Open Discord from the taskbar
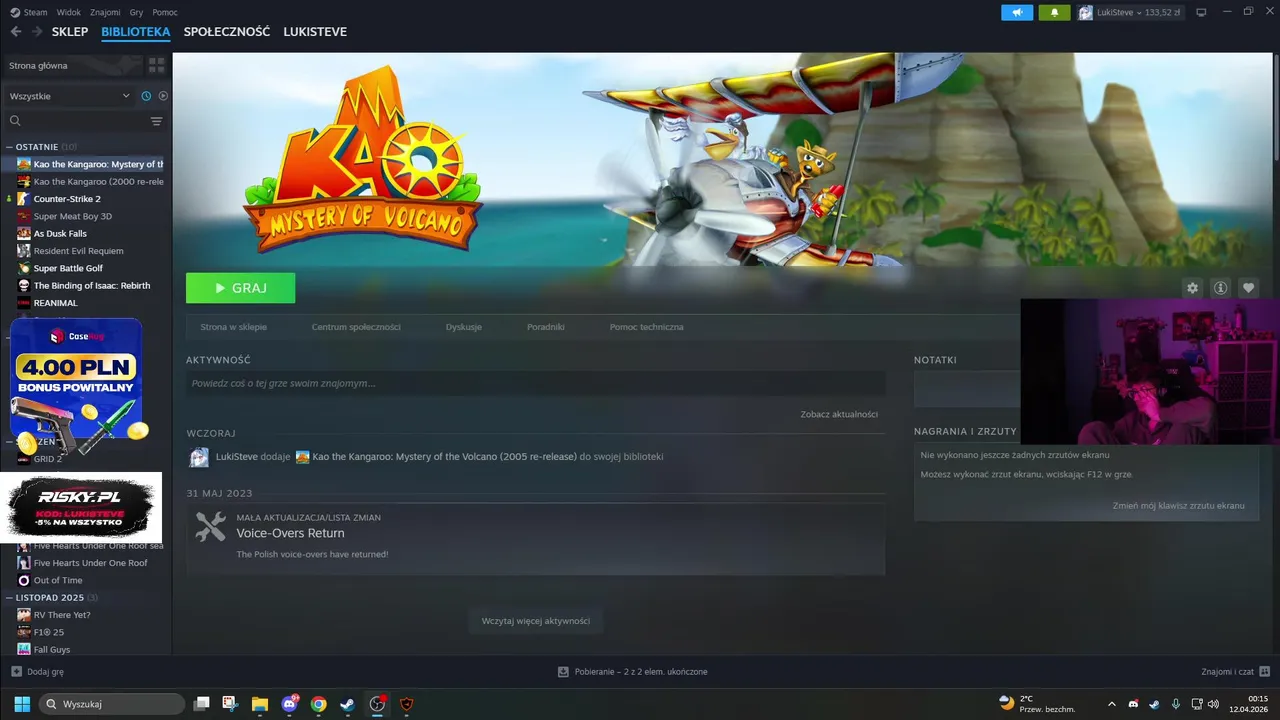The width and height of the screenshot is (1280, 720). (290, 704)
